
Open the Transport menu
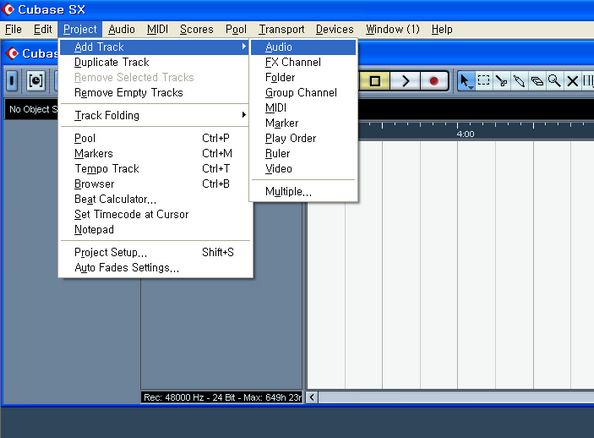coord(281,29)
